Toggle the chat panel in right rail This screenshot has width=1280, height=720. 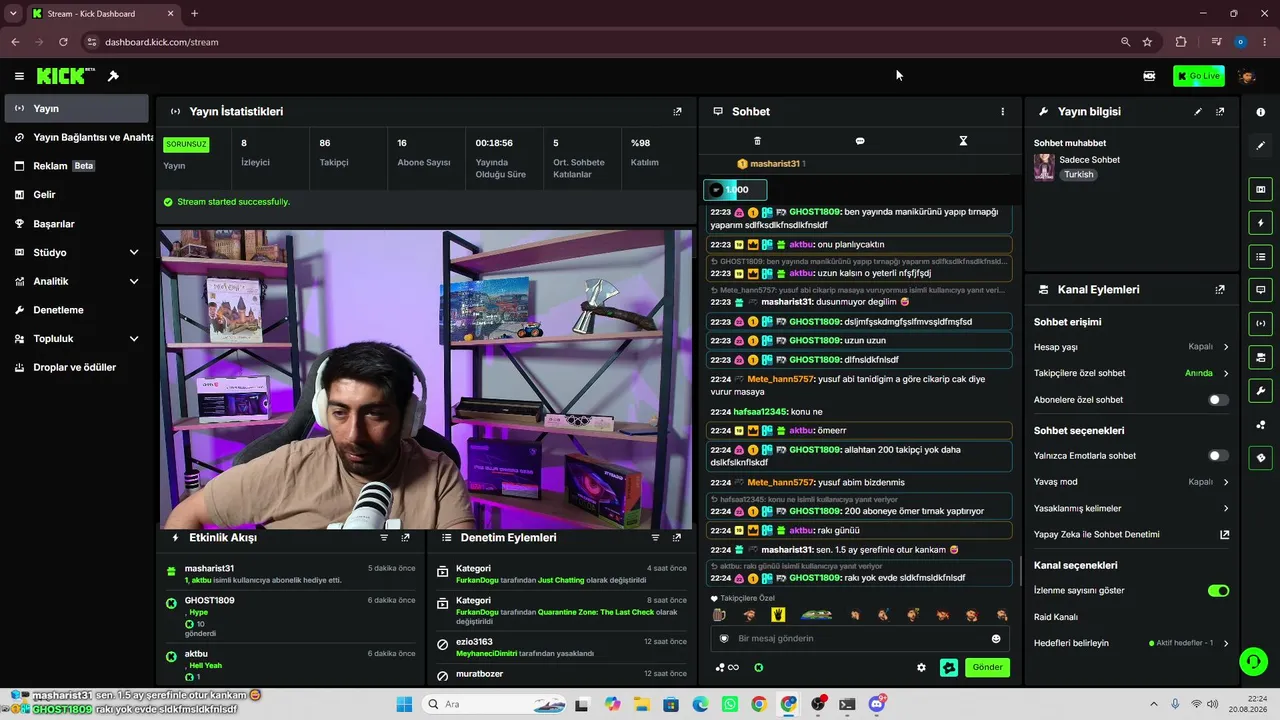point(1260,290)
